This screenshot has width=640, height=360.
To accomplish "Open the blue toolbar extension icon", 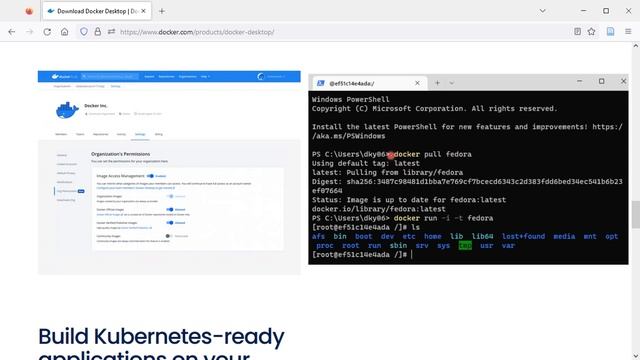I will point(610,31).
